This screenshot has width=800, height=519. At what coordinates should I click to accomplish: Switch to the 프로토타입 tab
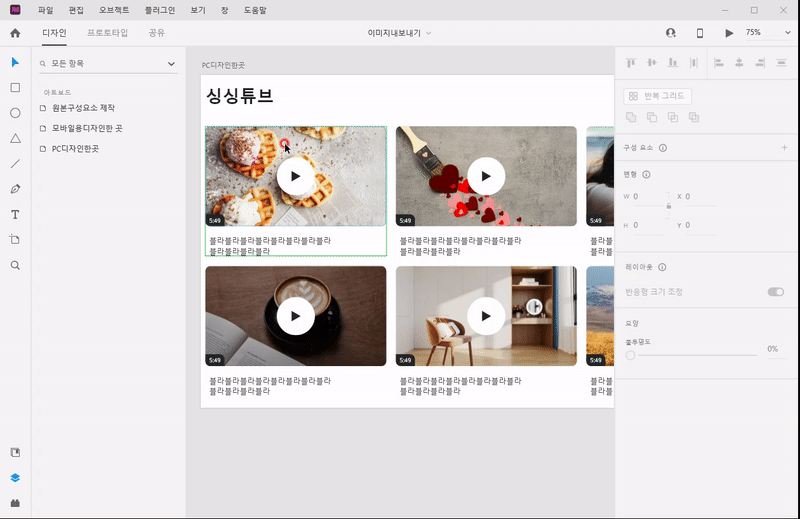(107, 33)
